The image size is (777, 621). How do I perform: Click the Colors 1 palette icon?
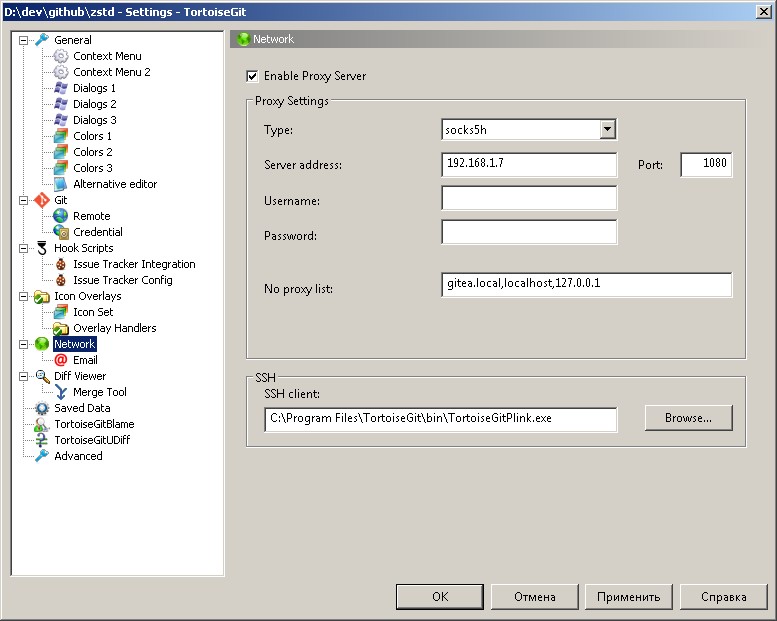coord(60,136)
